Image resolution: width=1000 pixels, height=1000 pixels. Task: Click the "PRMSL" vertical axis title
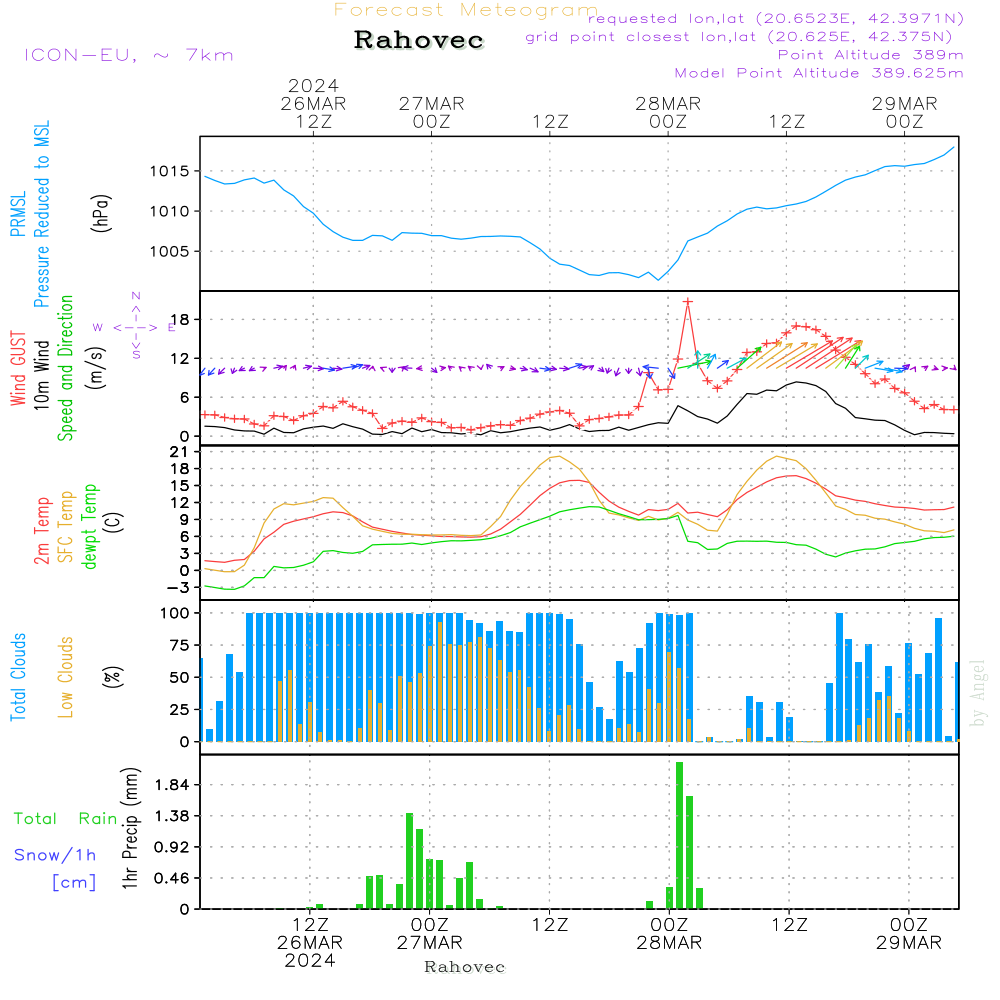point(18,214)
